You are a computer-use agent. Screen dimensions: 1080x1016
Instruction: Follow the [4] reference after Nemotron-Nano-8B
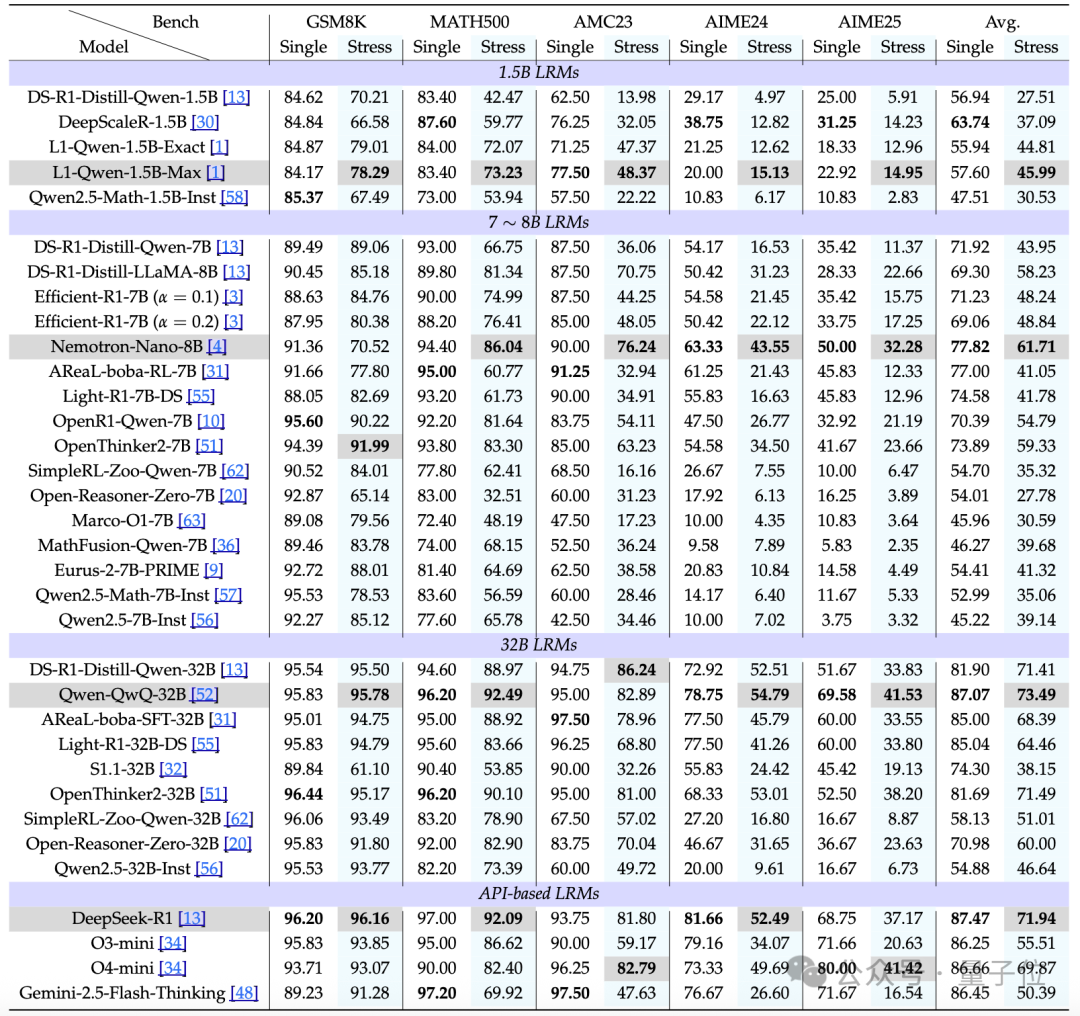(x=217, y=346)
